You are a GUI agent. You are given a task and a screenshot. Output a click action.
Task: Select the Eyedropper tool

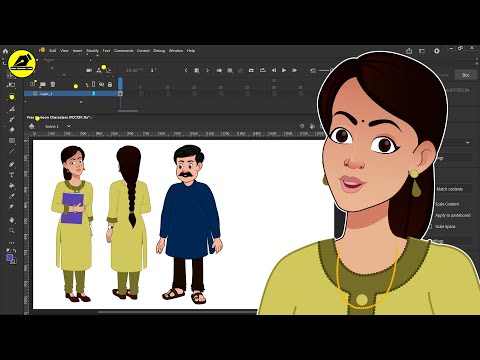point(12,196)
